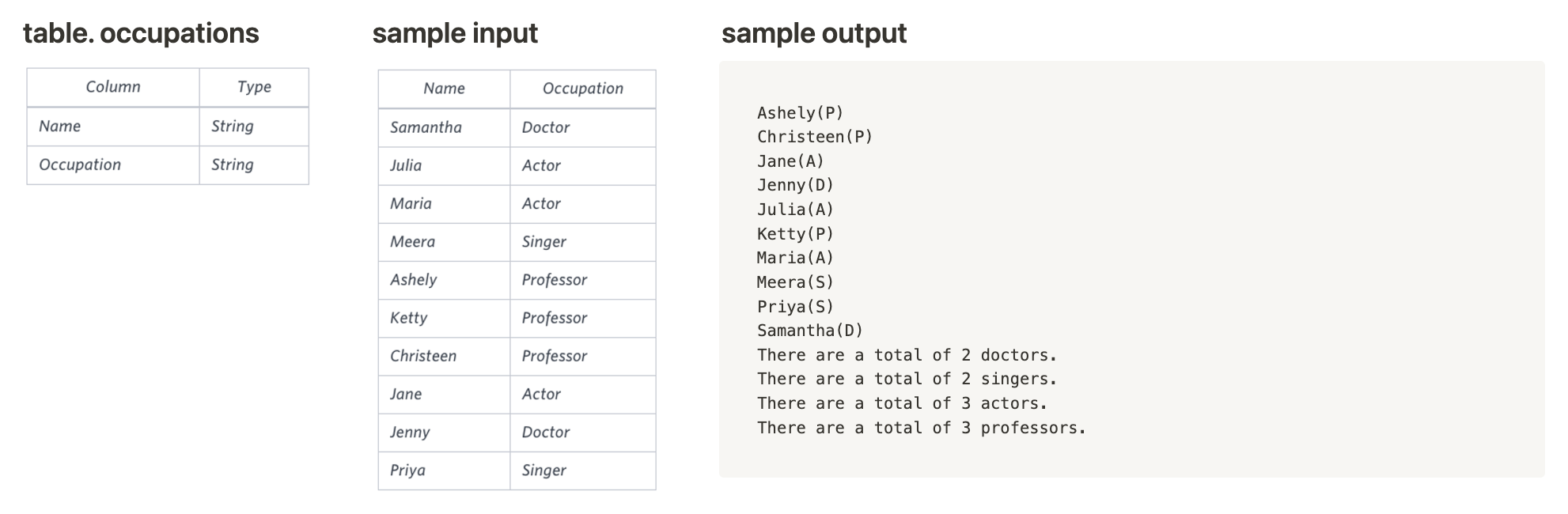The height and width of the screenshot is (514, 1568).
Task: Click the Singer cell next to Meera
Action: tap(544, 242)
